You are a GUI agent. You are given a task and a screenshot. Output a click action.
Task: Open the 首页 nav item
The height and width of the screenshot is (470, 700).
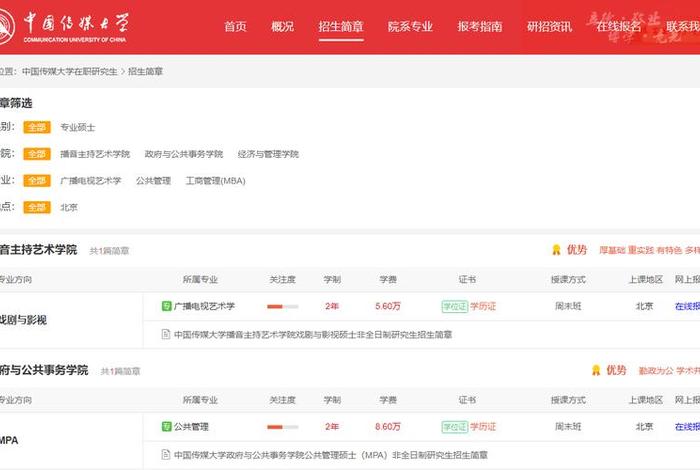coord(235,27)
